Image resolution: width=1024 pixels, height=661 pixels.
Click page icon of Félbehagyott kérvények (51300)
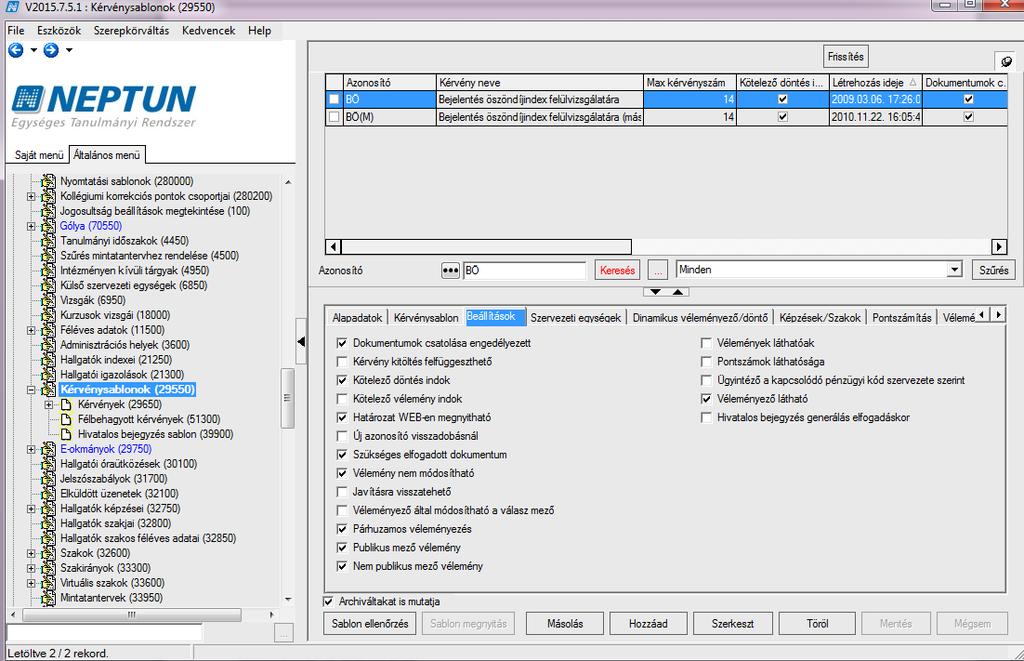point(66,419)
